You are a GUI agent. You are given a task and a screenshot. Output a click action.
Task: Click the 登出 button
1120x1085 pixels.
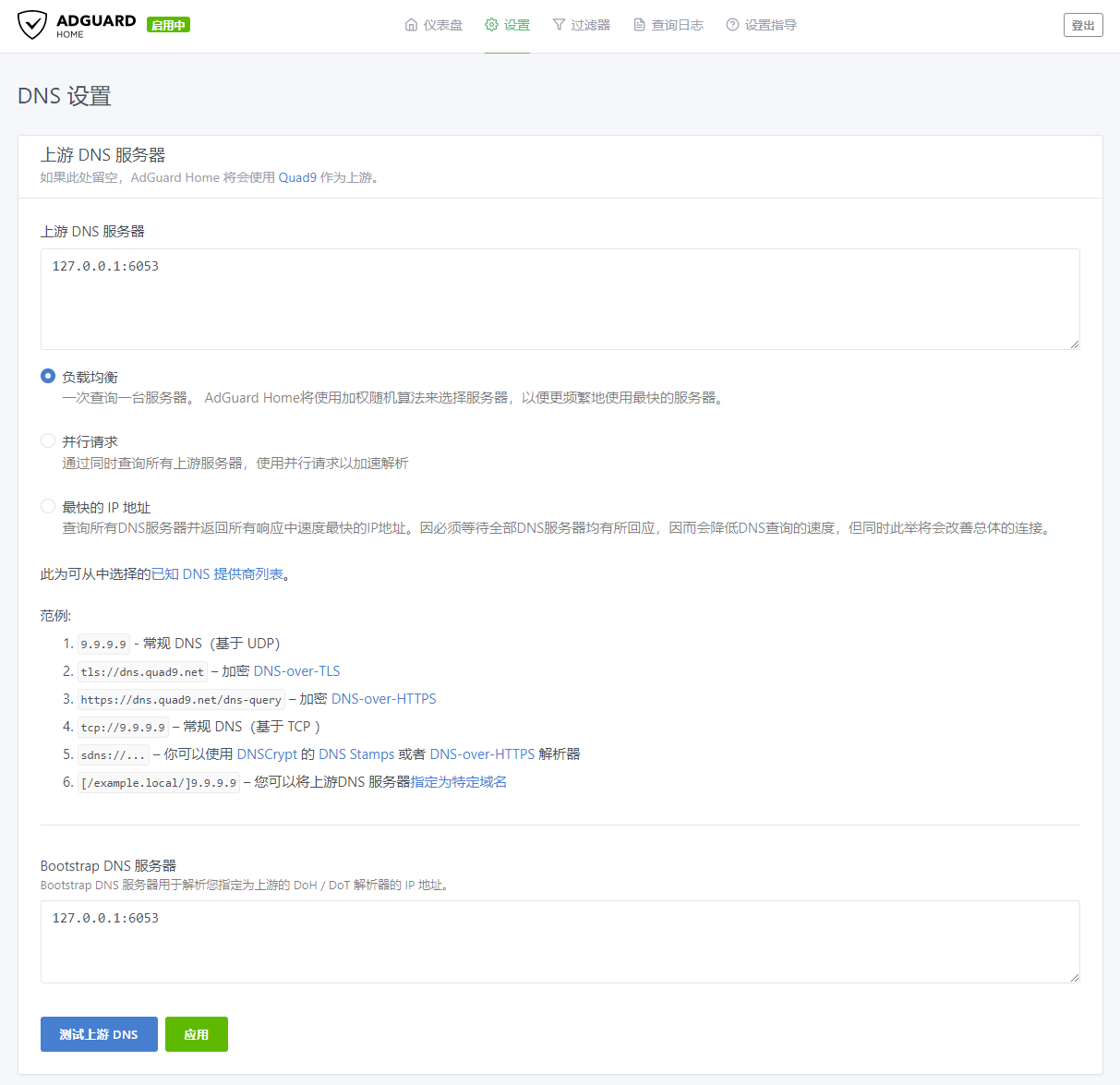point(1083,25)
